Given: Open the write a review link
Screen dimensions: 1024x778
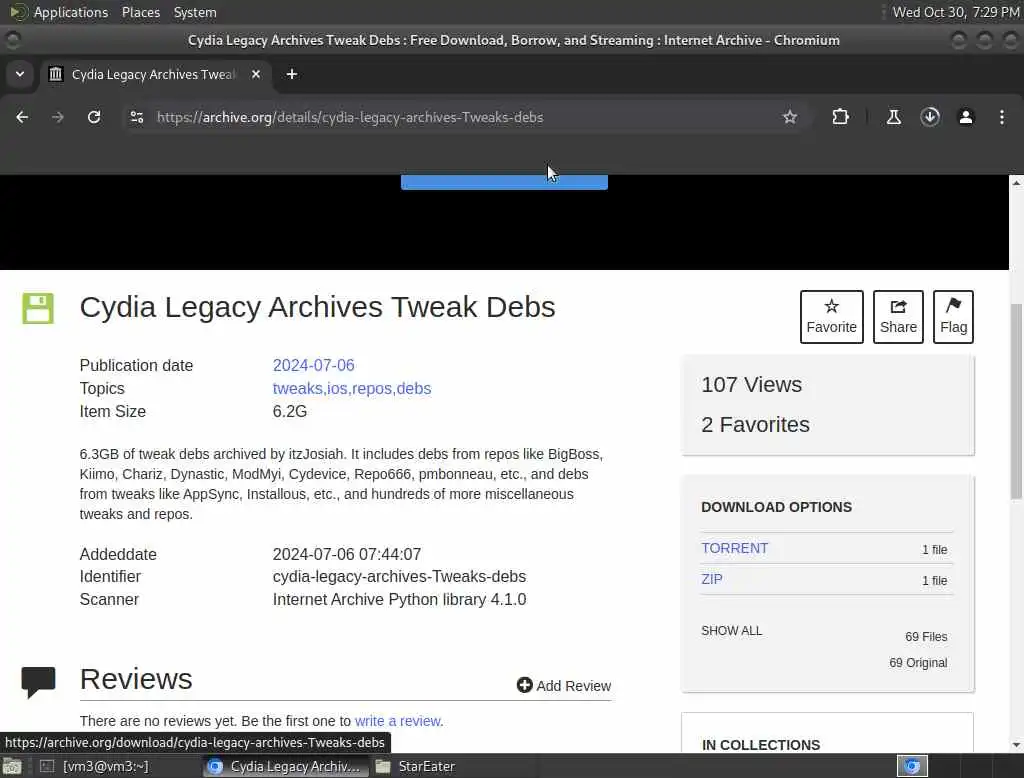Looking at the screenshot, I should (x=398, y=721).
